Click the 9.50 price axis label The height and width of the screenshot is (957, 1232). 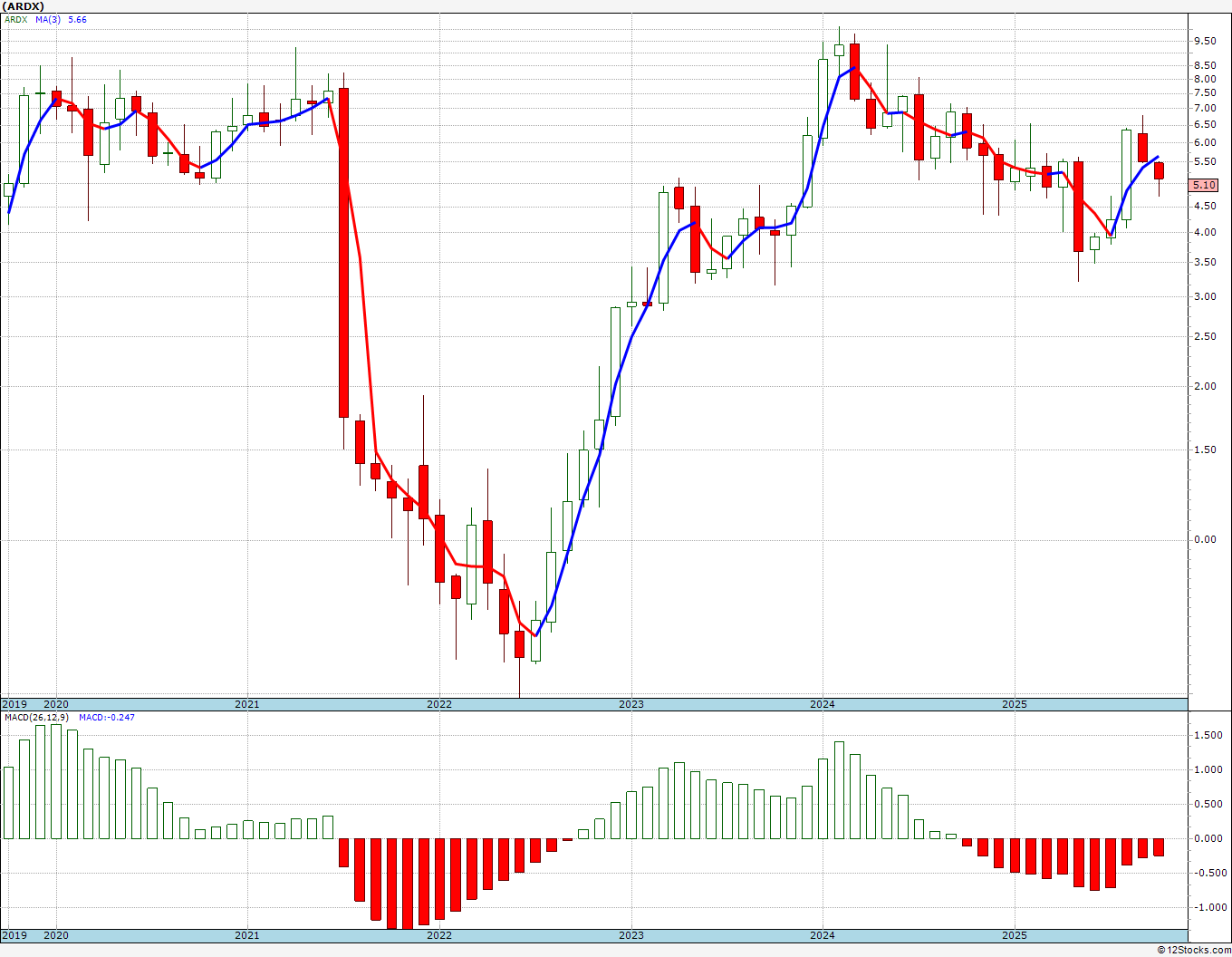(1205, 41)
